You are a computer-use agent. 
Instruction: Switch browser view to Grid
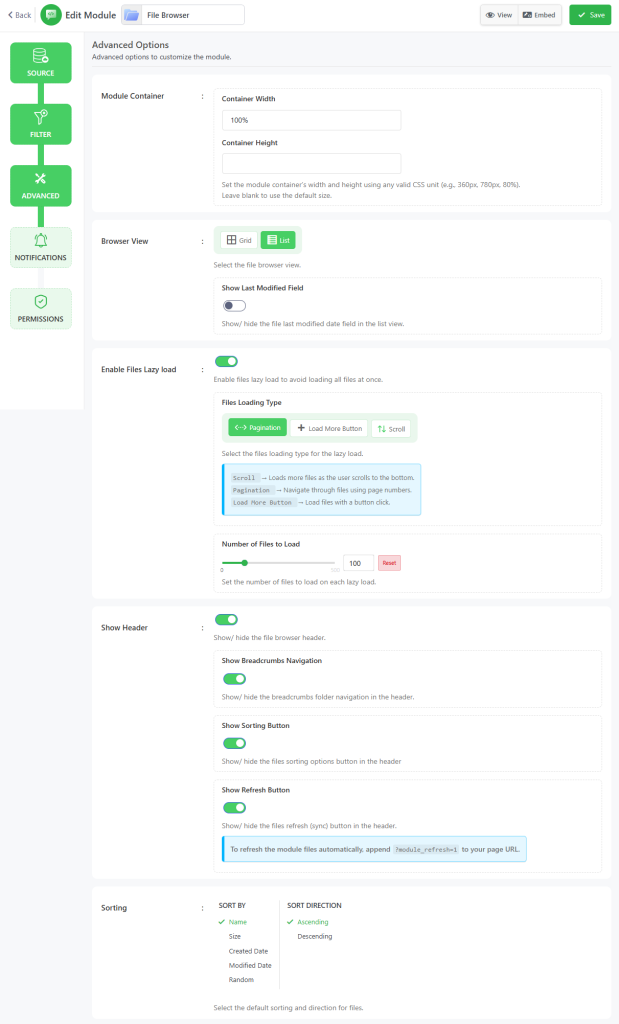pyautogui.click(x=239, y=240)
